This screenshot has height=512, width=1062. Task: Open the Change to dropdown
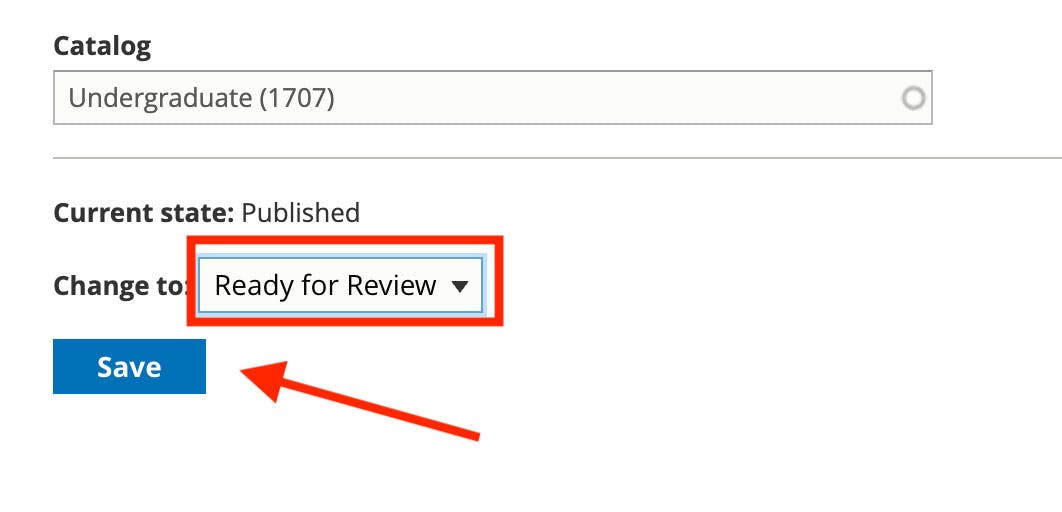point(340,285)
